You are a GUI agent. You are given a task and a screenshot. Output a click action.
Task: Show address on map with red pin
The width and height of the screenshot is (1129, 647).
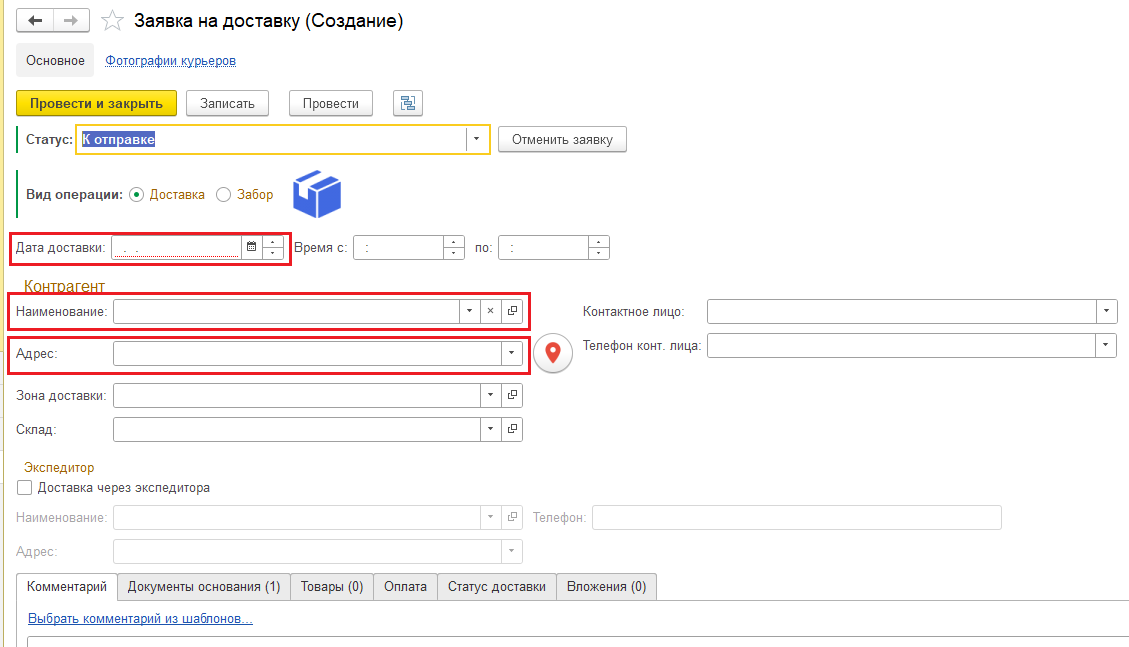click(553, 353)
